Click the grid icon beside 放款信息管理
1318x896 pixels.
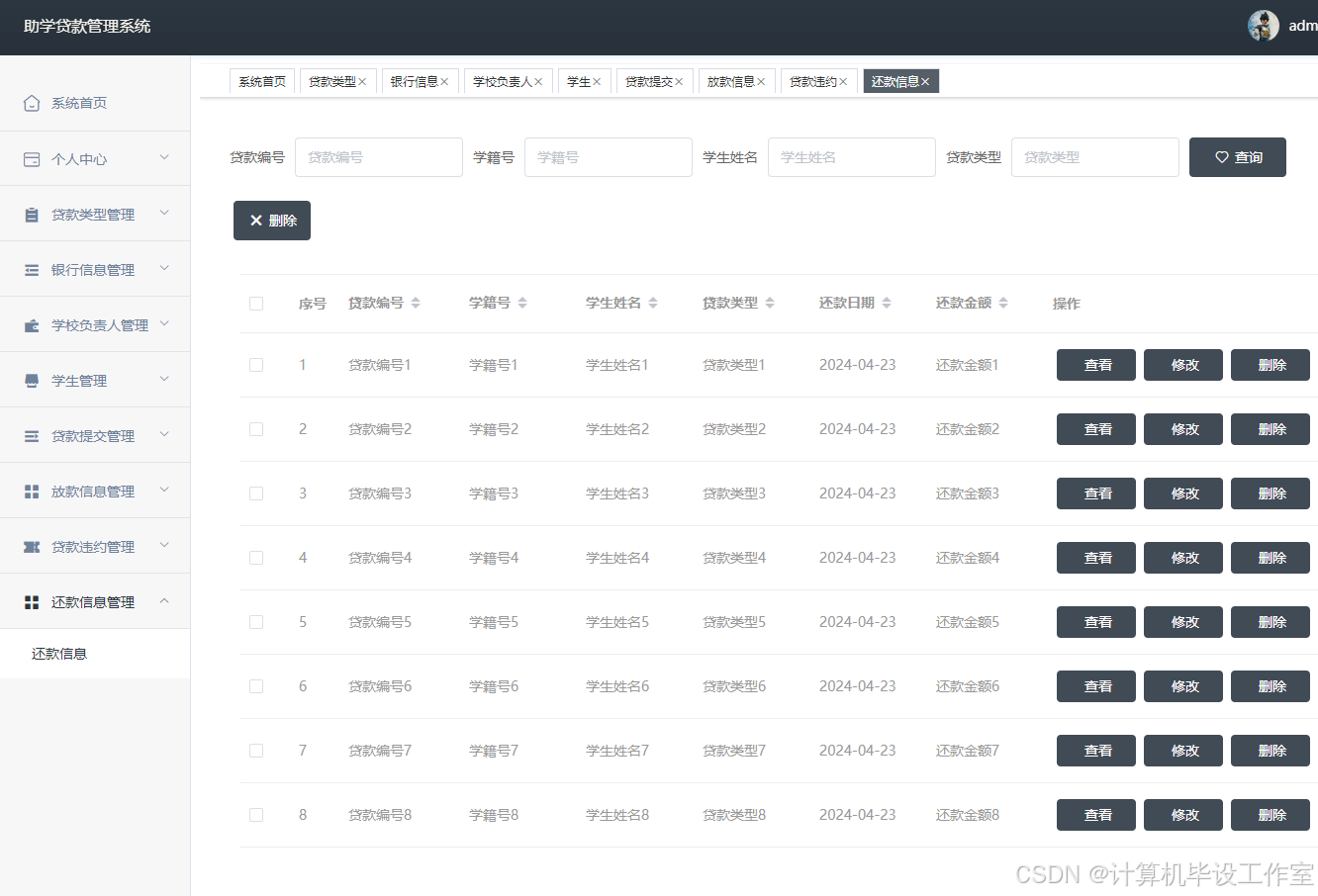[32, 492]
